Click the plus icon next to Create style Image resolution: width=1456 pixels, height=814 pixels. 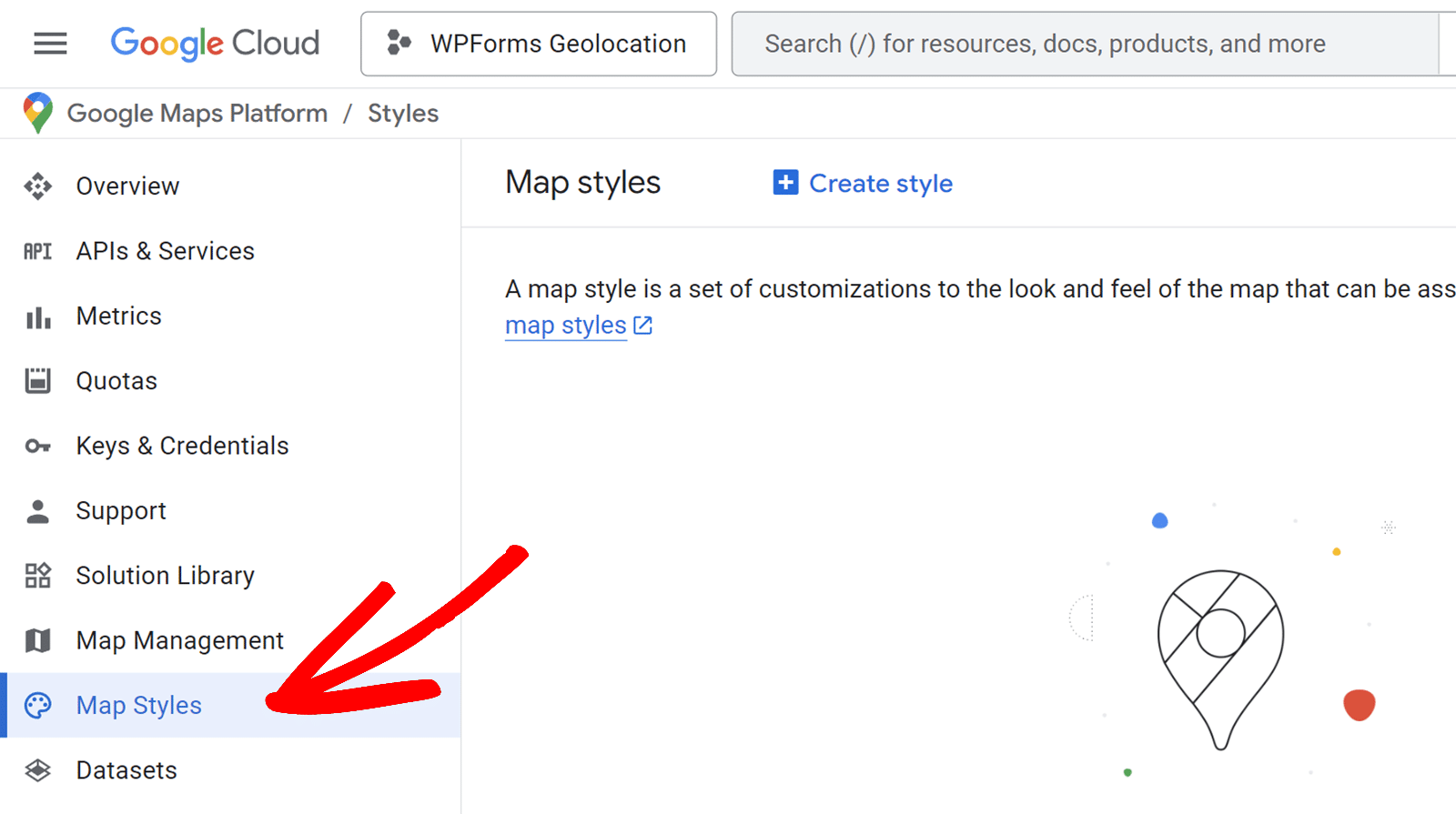click(785, 183)
